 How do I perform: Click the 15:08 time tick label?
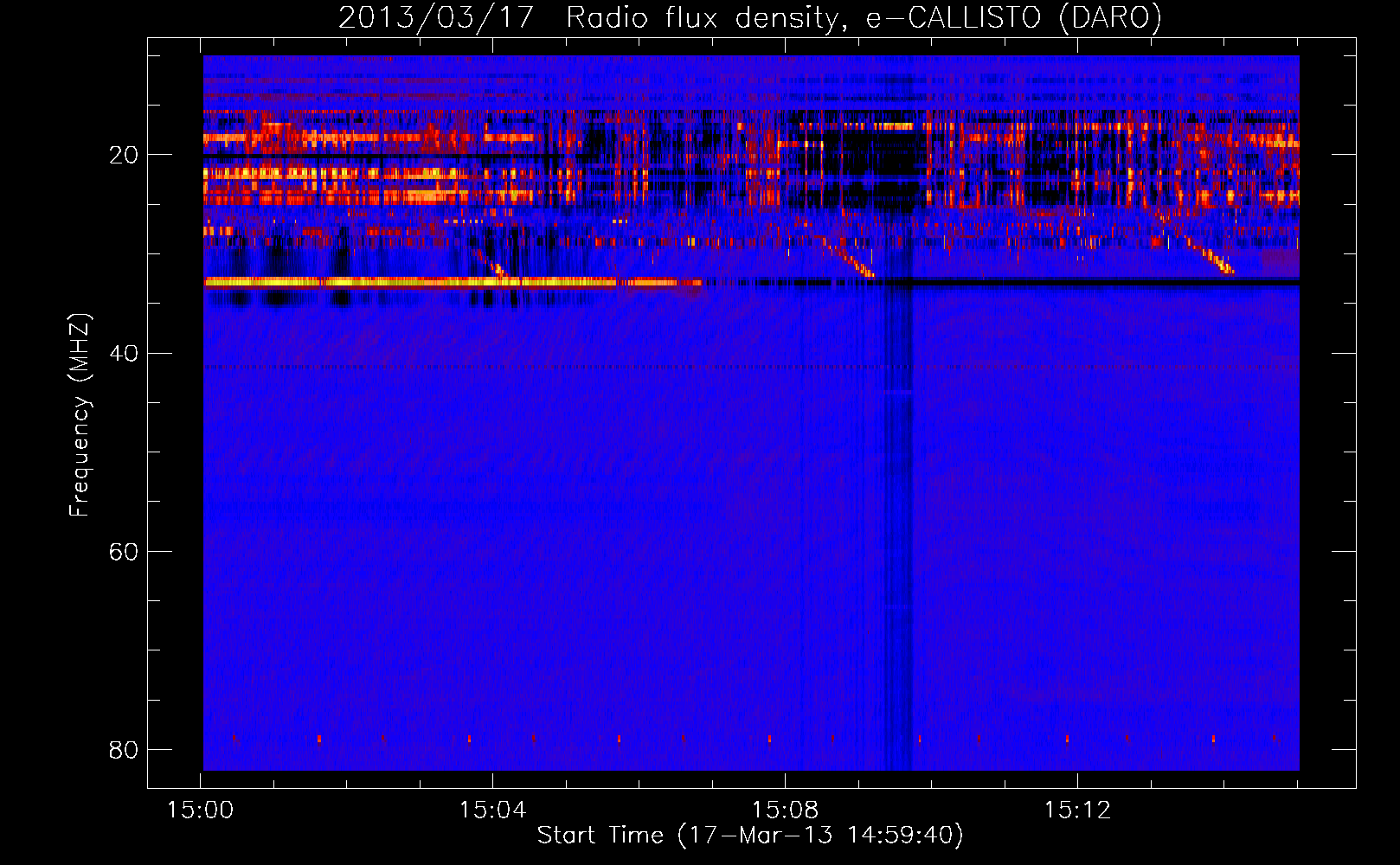click(785, 811)
